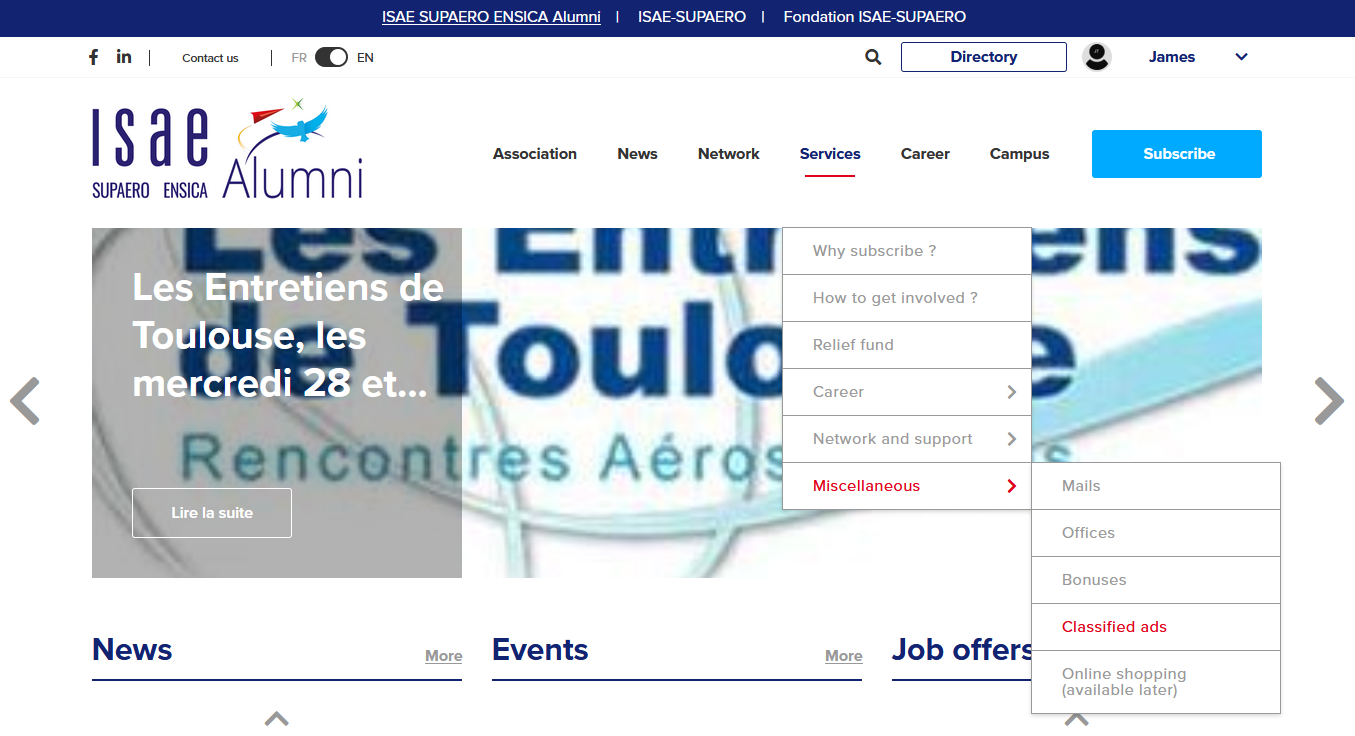
Task: Open the Contact us link
Action: pyautogui.click(x=210, y=58)
